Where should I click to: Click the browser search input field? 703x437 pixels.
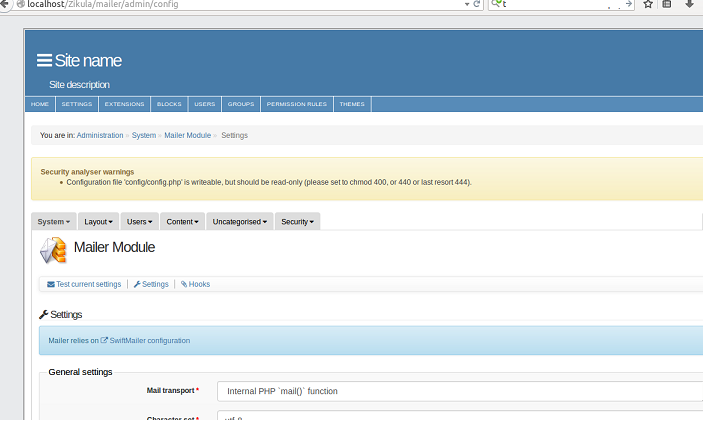(563, 4)
